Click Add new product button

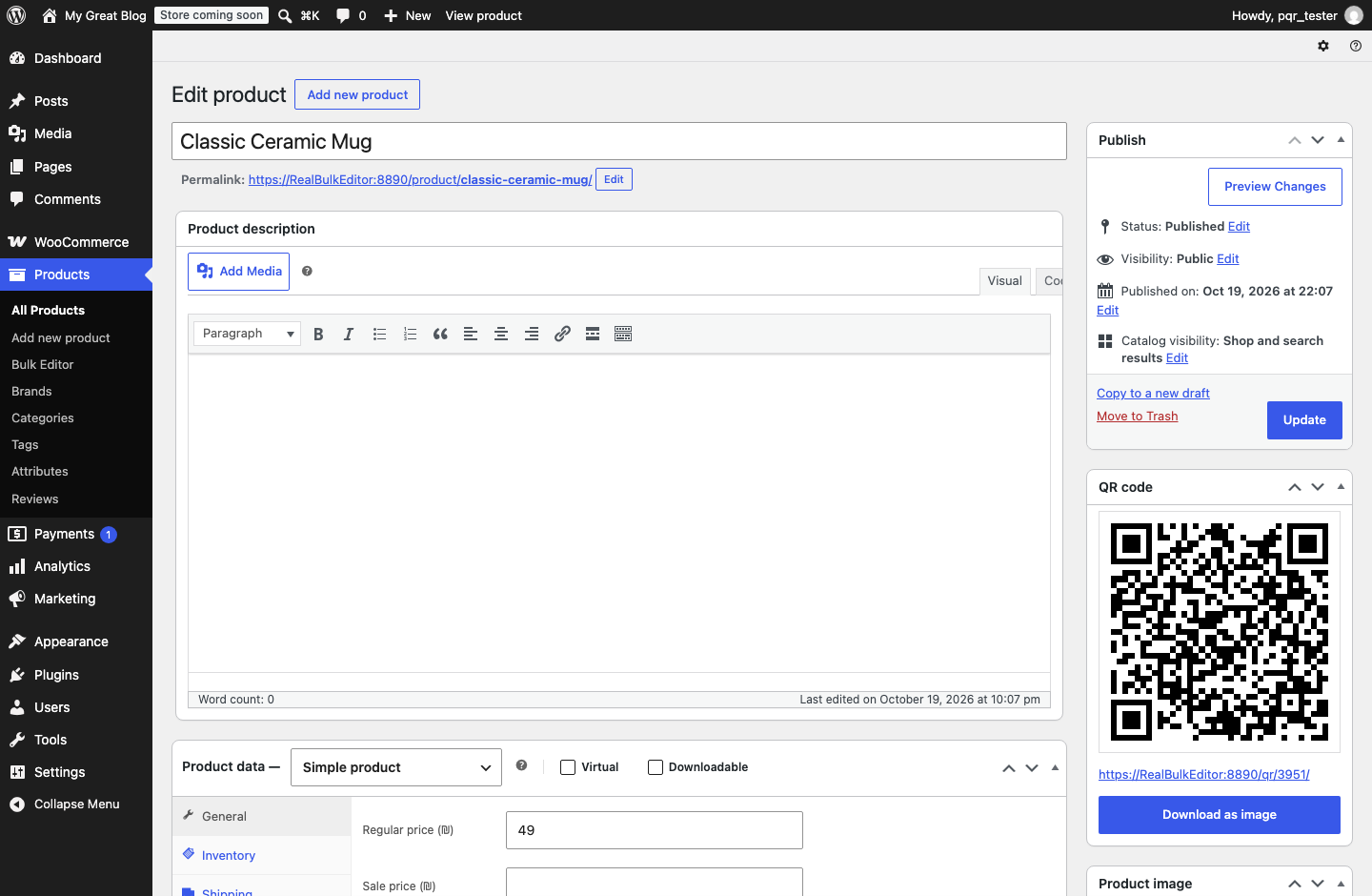(x=357, y=94)
